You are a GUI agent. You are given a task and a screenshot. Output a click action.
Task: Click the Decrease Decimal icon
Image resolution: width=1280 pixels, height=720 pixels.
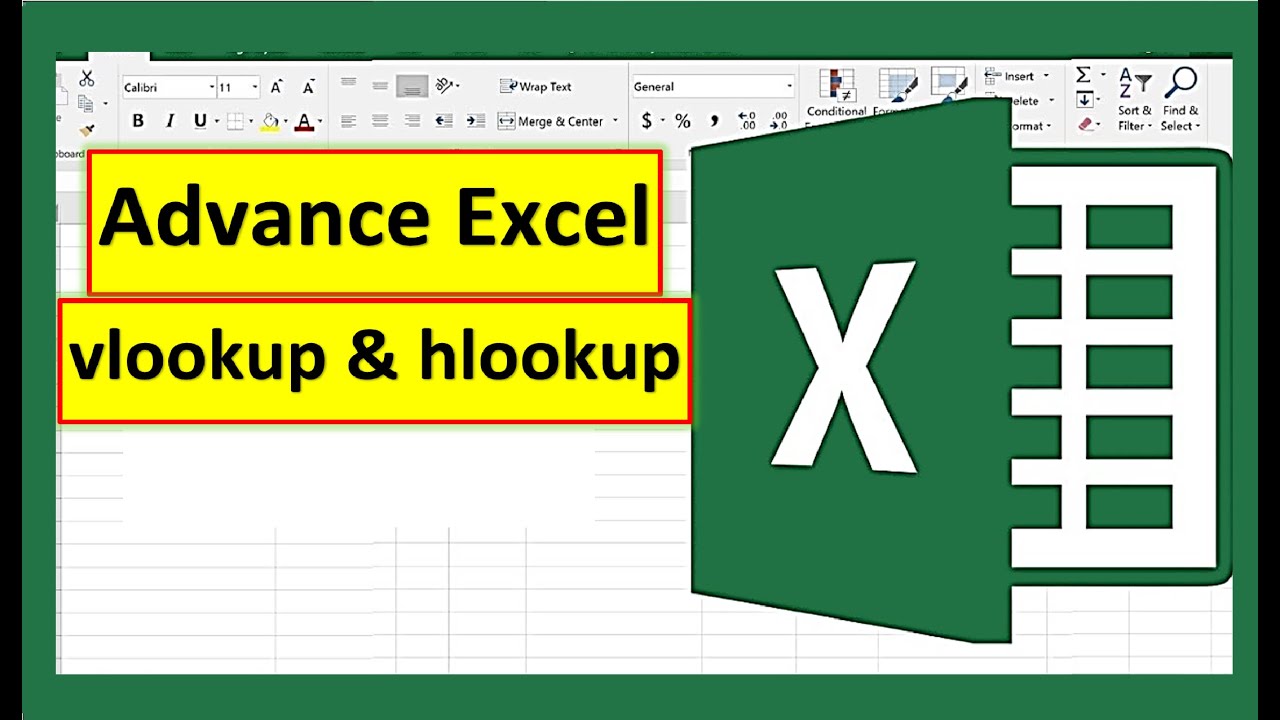point(779,121)
